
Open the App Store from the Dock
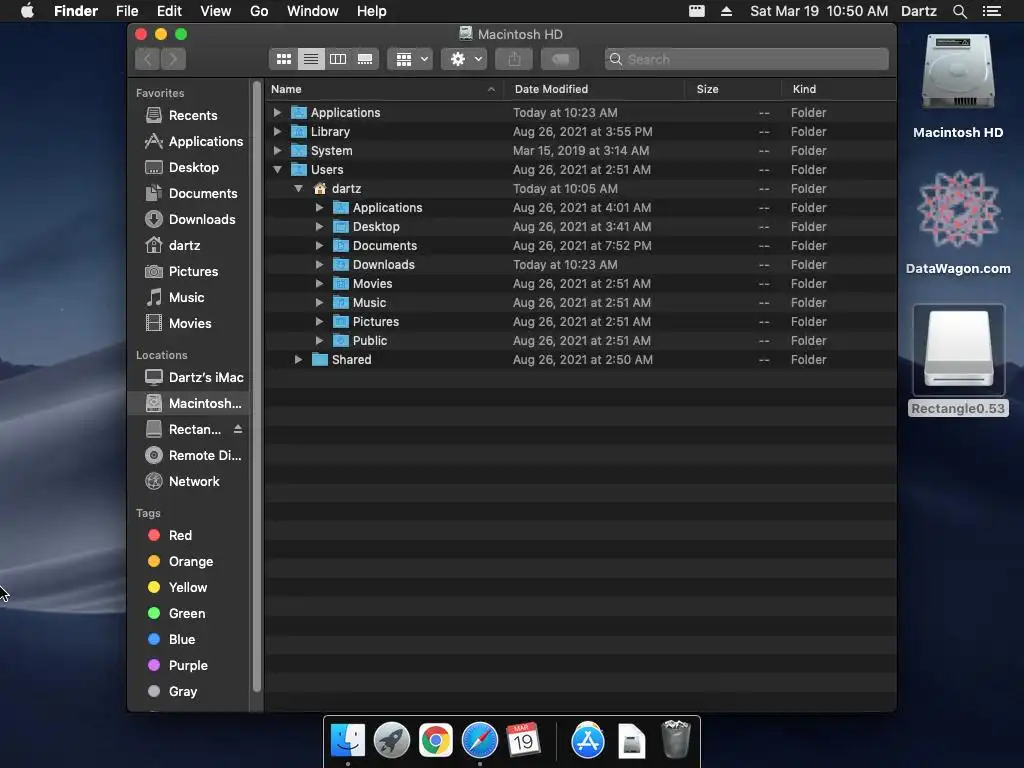click(588, 741)
